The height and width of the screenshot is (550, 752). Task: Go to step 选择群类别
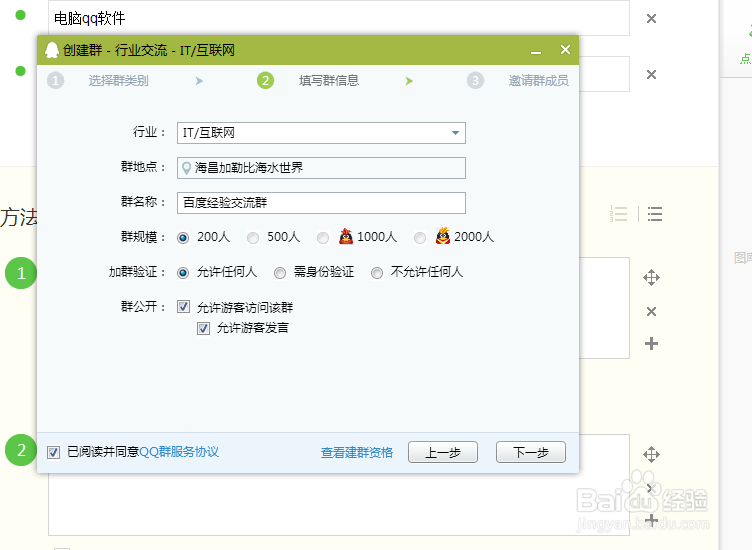(118, 81)
